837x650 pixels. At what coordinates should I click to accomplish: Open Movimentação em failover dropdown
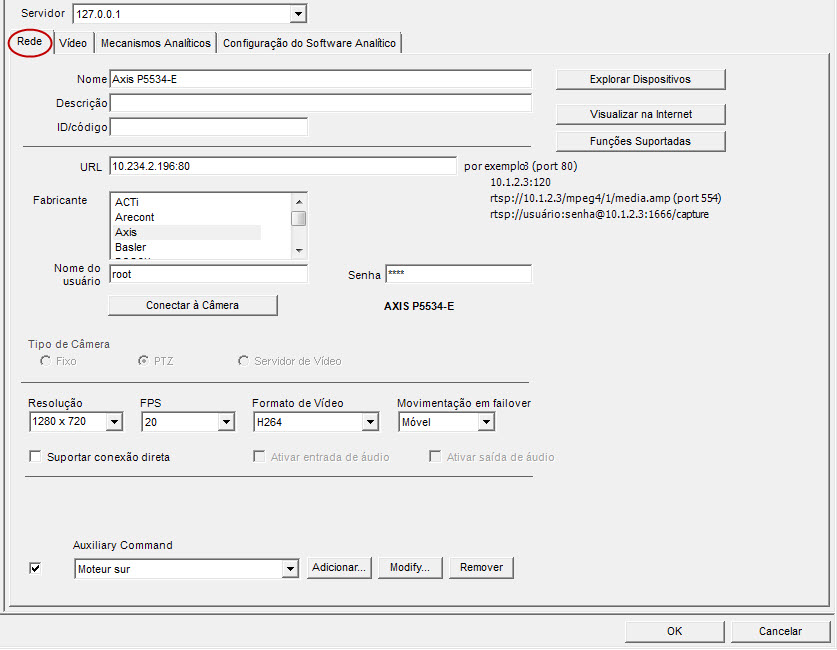pos(486,422)
